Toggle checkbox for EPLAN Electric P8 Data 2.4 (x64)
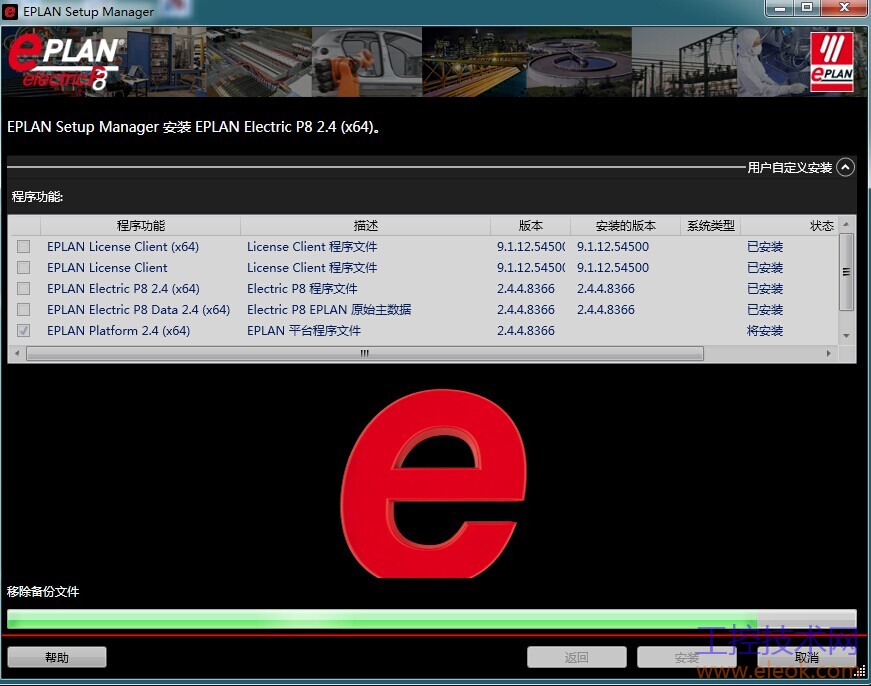The image size is (871, 686). point(23,309)
